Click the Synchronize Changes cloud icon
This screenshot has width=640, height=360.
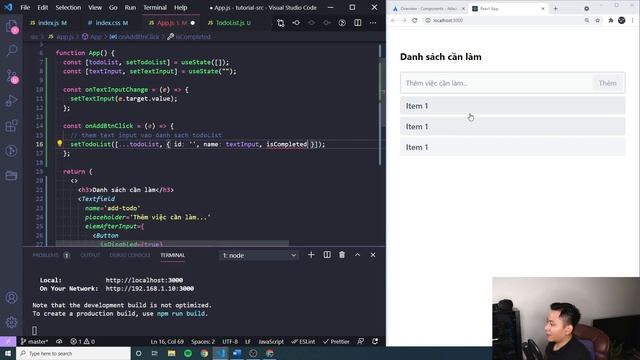[x=59, y=342]
